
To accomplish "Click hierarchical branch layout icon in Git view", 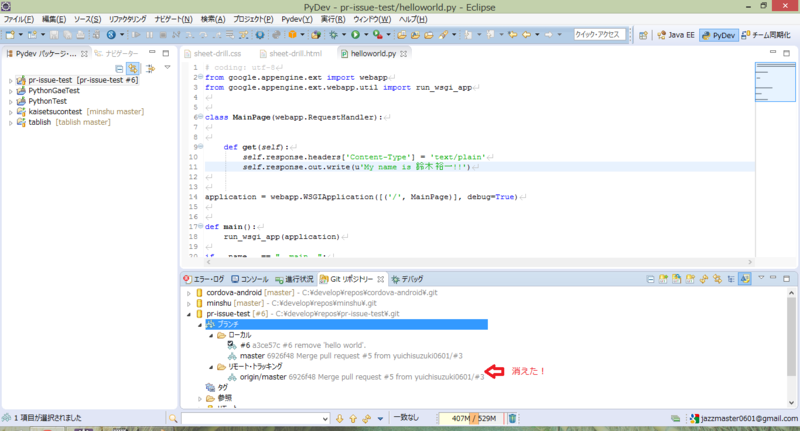I will (x=731, y=279).
